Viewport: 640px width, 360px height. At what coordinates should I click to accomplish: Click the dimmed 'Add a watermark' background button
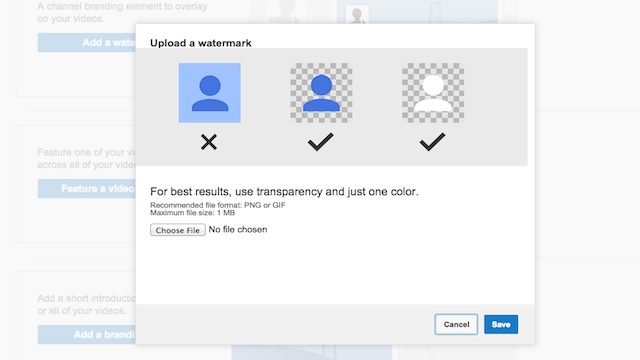coord(87,42)
